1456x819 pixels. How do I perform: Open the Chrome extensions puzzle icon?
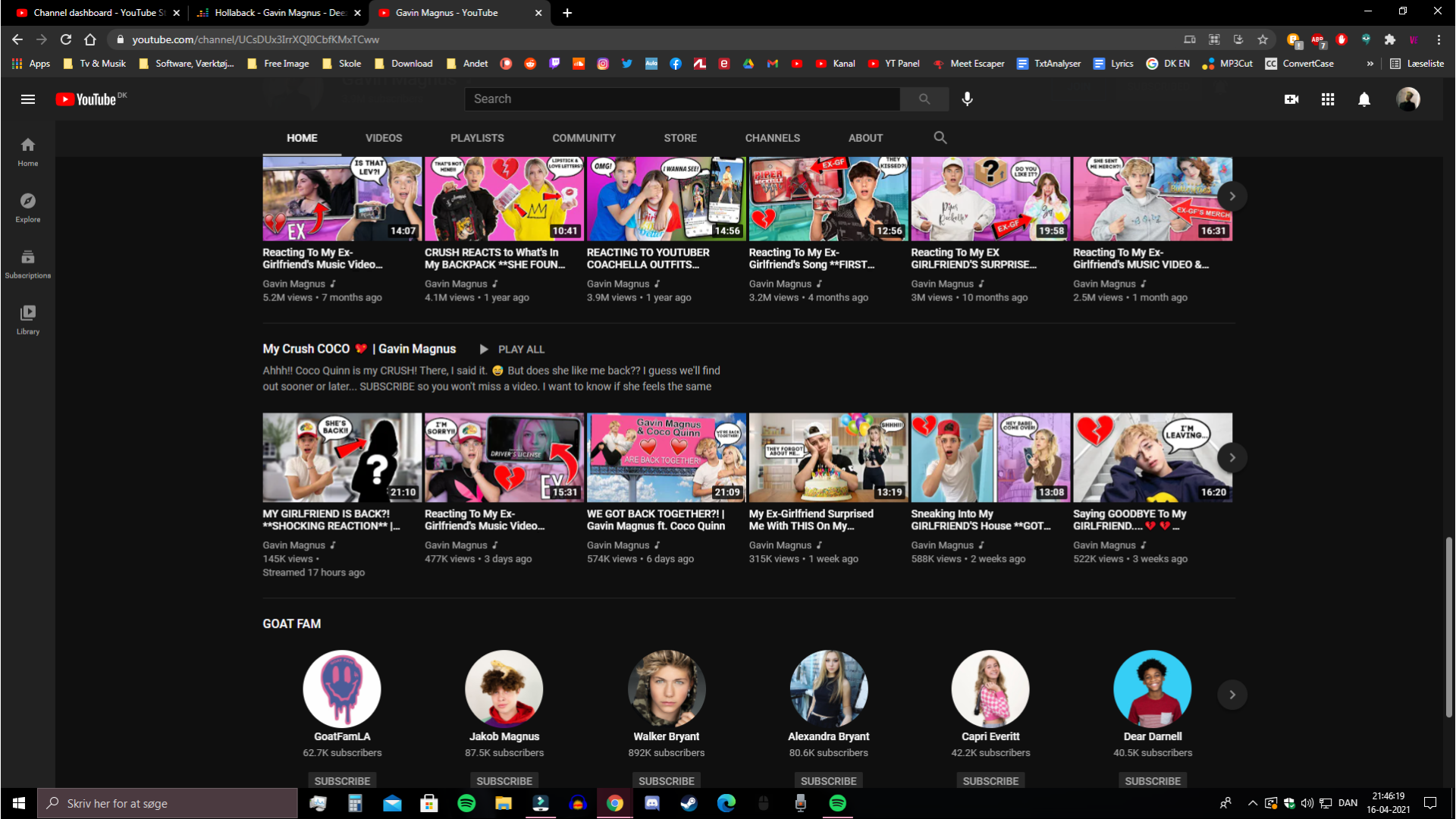(x=1390, y=39)
